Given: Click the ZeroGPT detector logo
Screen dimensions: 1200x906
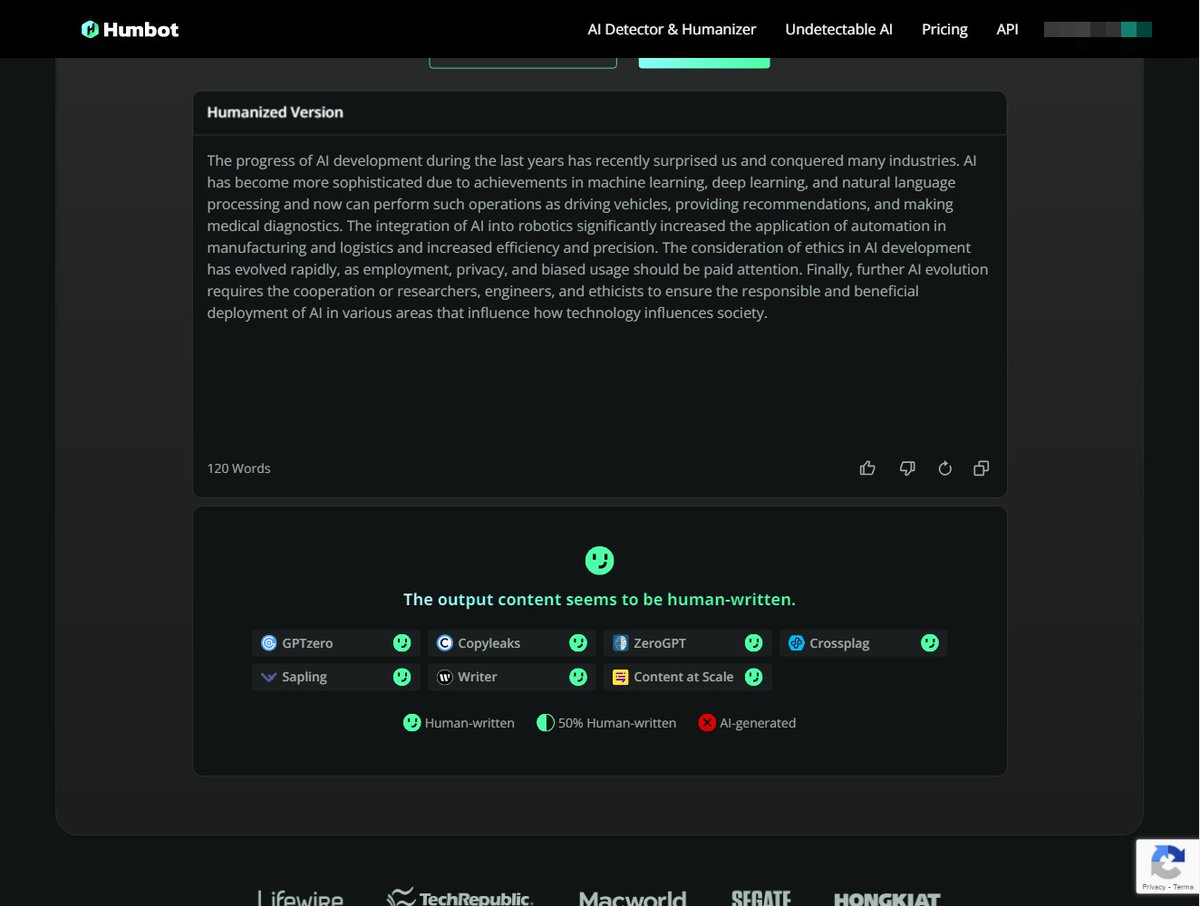Looking at the screenshot, I should coord(621,643).
